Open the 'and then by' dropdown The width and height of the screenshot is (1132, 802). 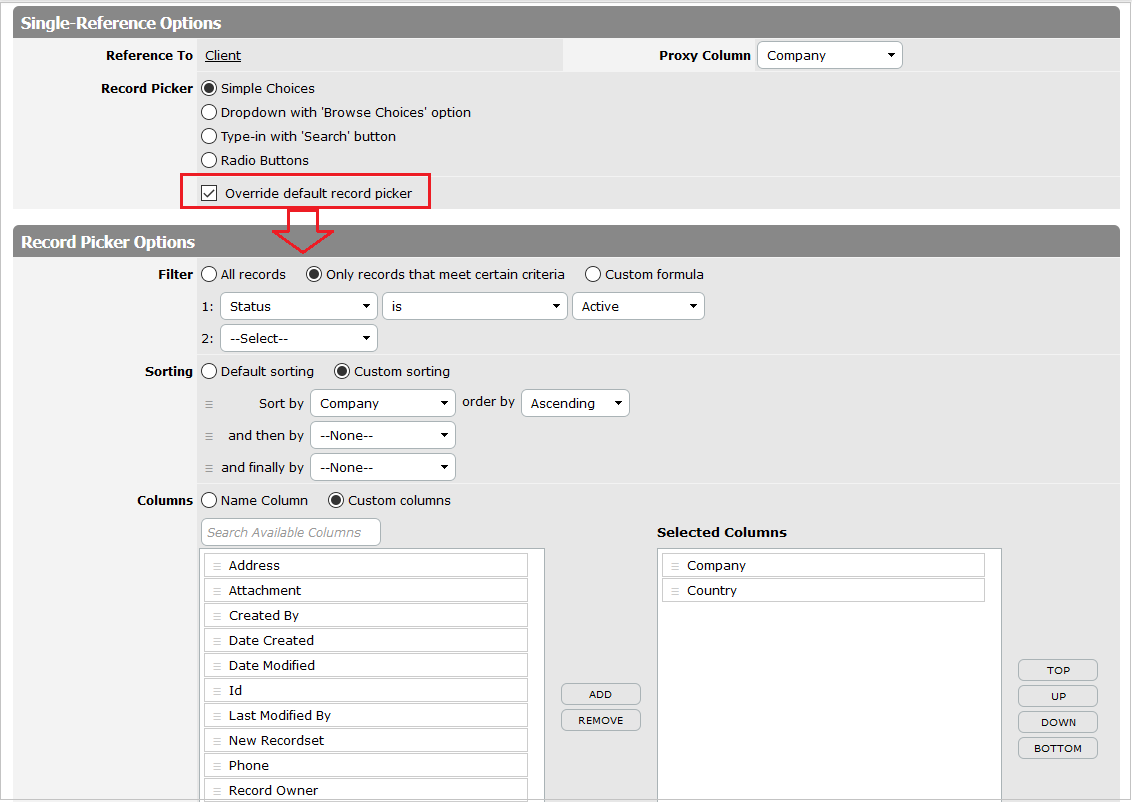tap(383, 435)
